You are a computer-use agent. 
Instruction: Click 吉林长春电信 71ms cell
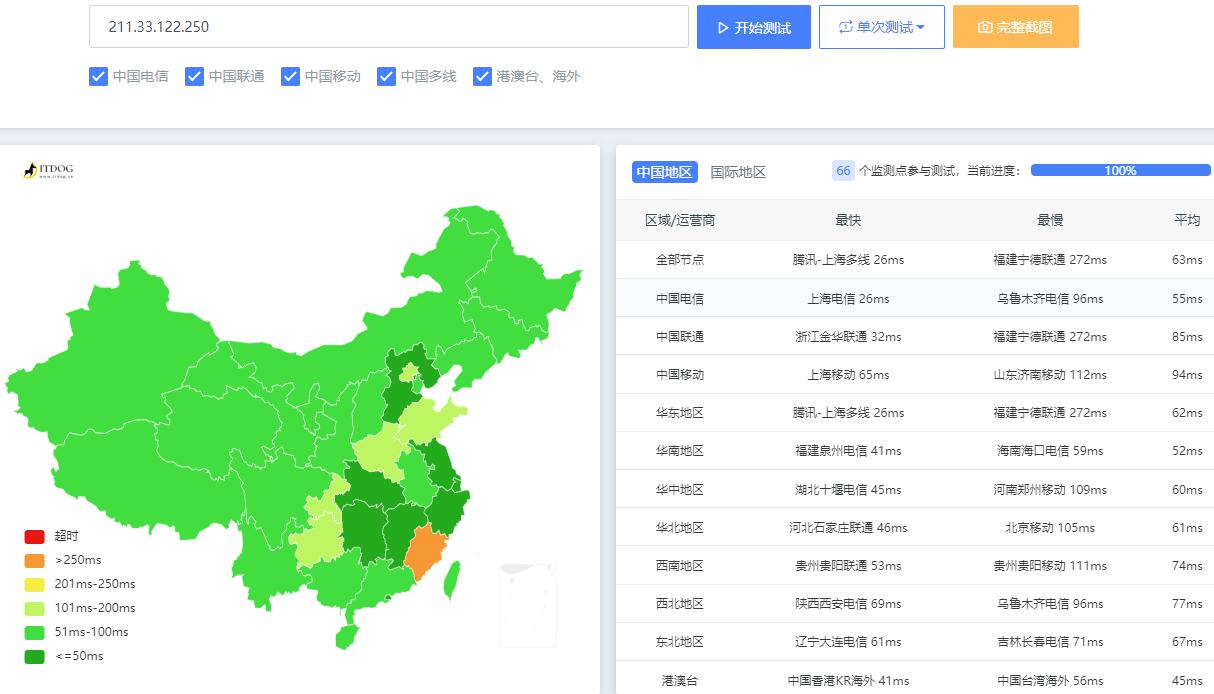(x=1050, y=641)
